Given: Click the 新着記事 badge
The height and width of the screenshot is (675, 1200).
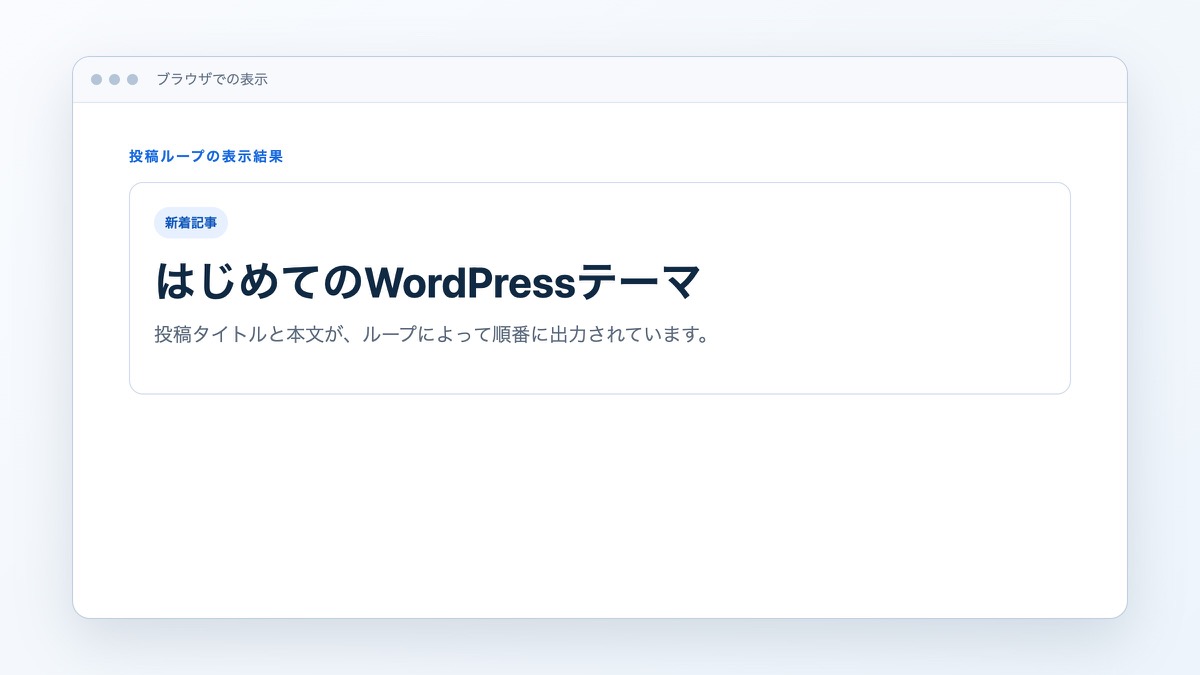Looking at the screenshot, I should [x=191, y=223].
